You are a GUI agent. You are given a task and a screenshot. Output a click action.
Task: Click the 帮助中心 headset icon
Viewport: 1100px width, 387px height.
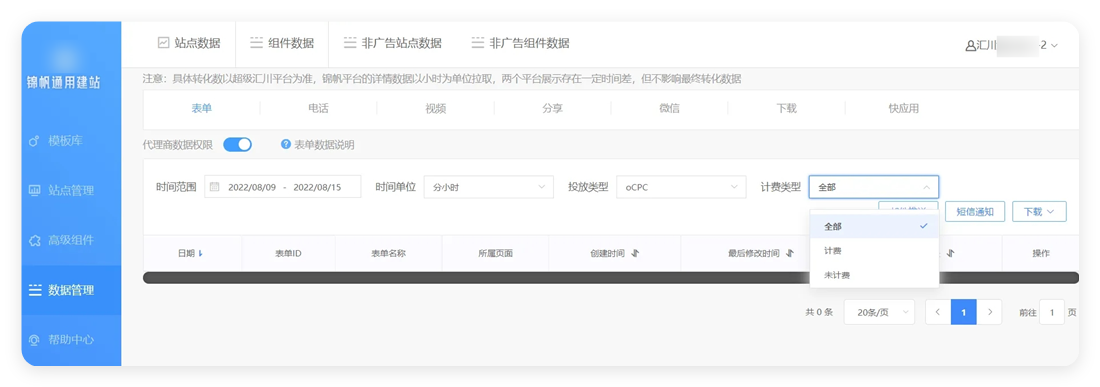point(34,340)
